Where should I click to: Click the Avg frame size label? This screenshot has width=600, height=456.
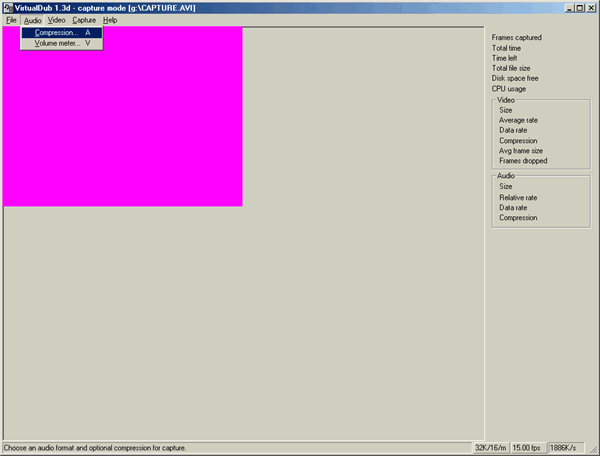click(x=520, y=151)
